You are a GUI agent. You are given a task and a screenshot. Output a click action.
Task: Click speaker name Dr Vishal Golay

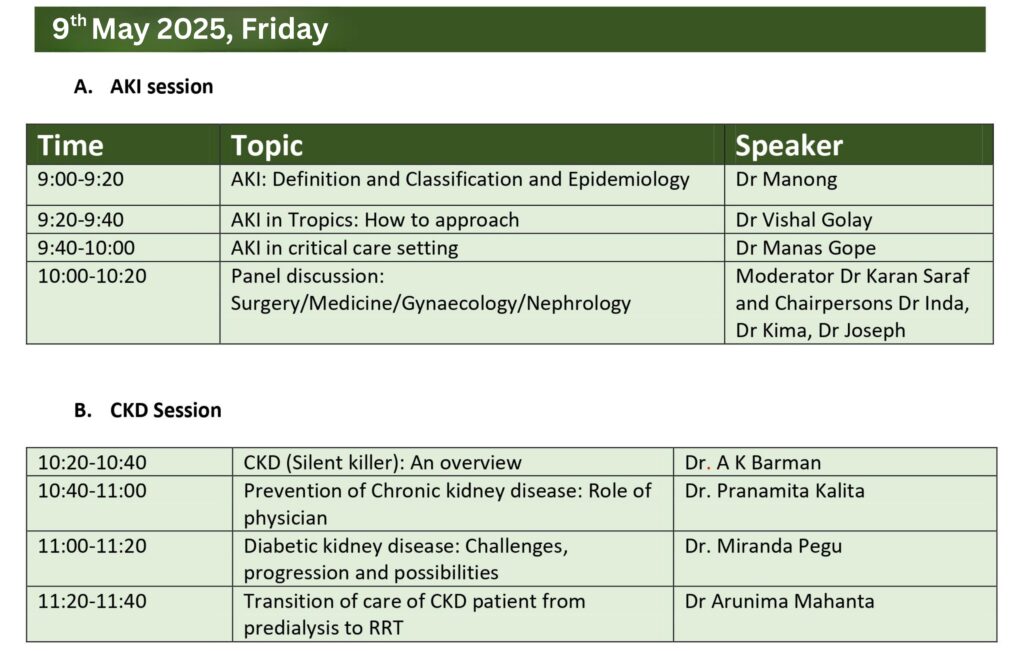coord(804,220)
